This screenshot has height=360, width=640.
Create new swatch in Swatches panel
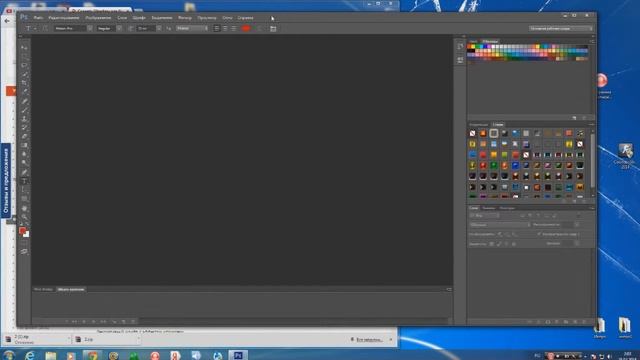(x=574, y=118)
